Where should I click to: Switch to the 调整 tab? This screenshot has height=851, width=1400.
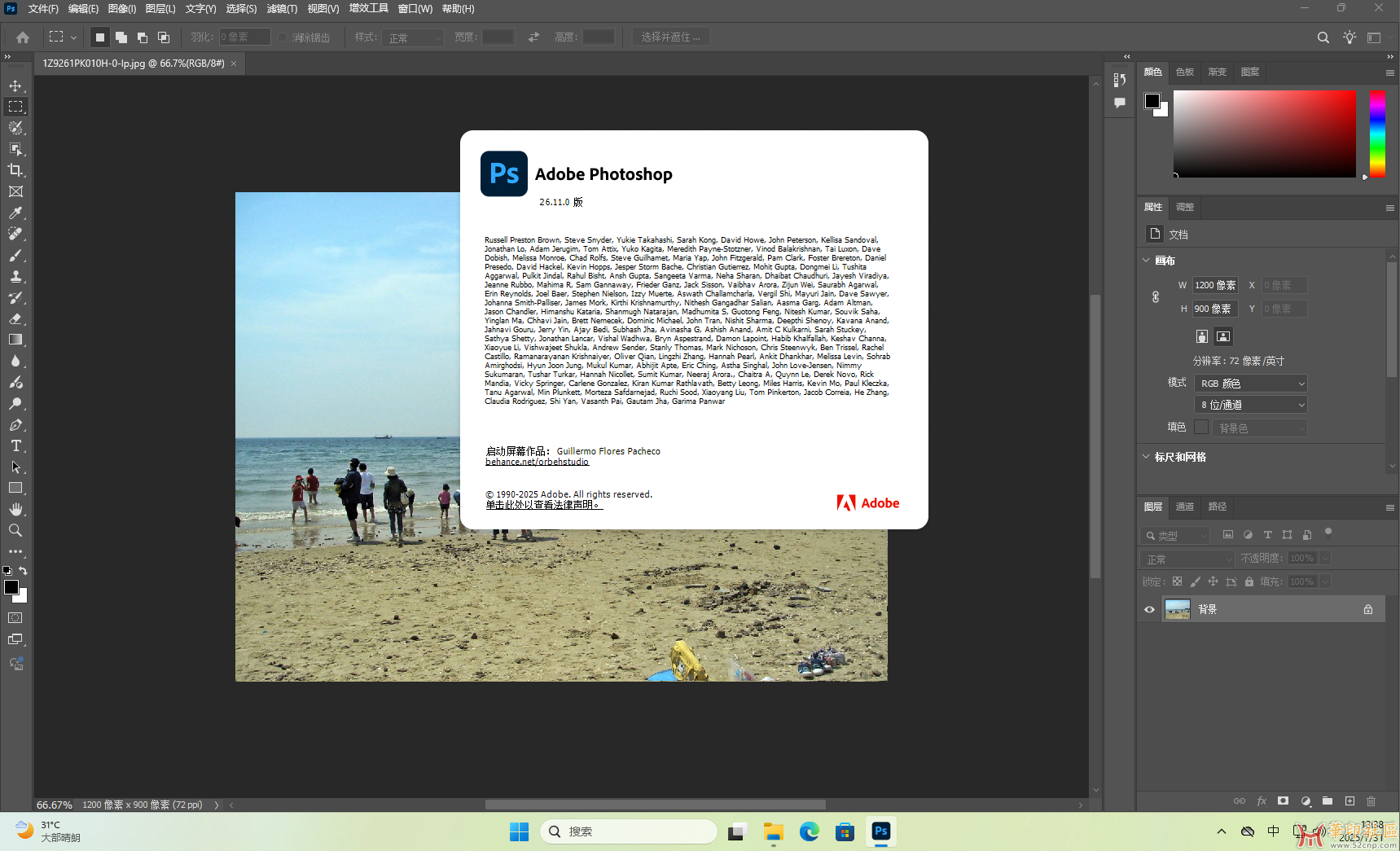(x=1185, y=208)
